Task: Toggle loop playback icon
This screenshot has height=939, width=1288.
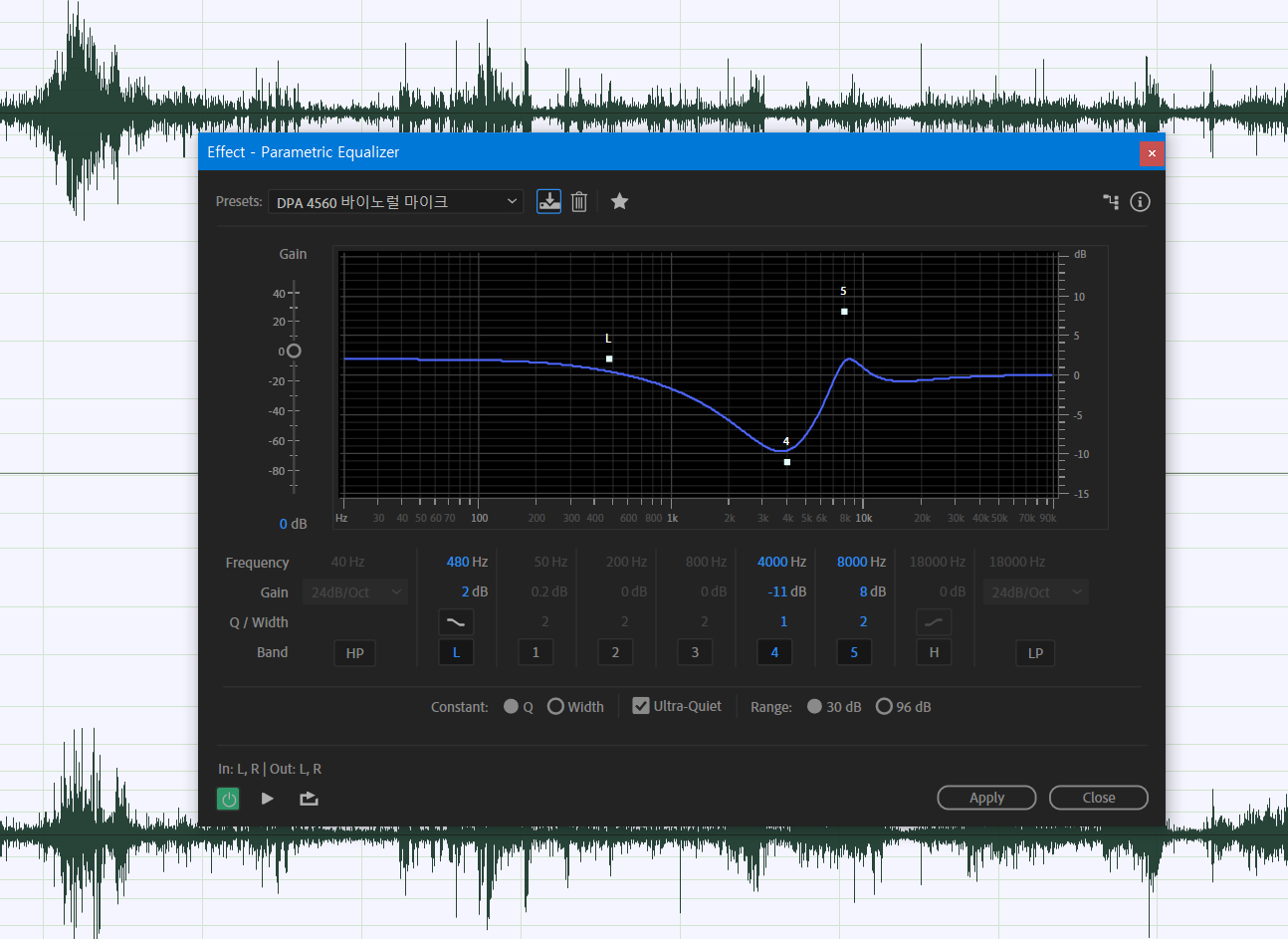Action: (x=309, y=799)
